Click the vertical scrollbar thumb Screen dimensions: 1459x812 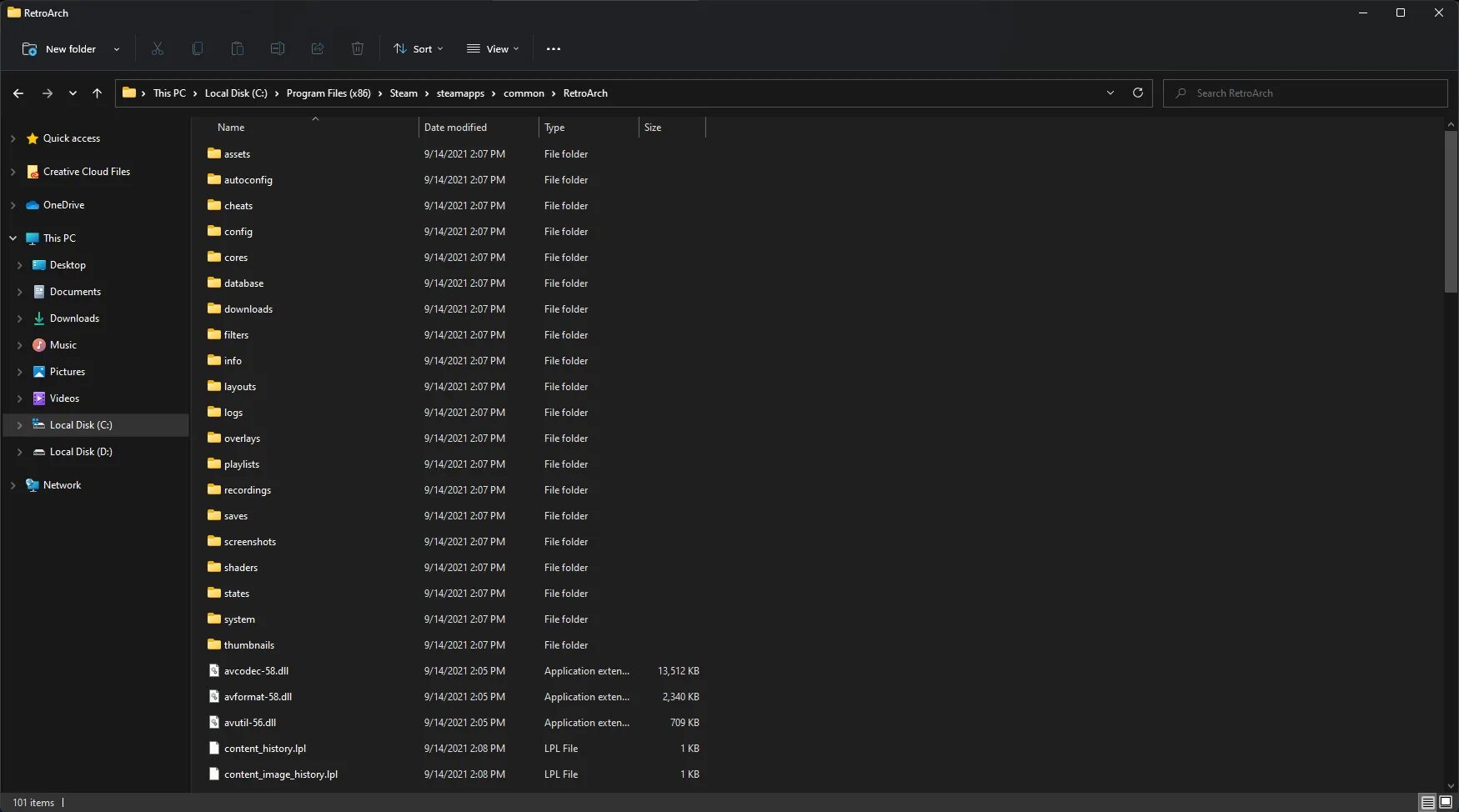(x=1451, y=211)
